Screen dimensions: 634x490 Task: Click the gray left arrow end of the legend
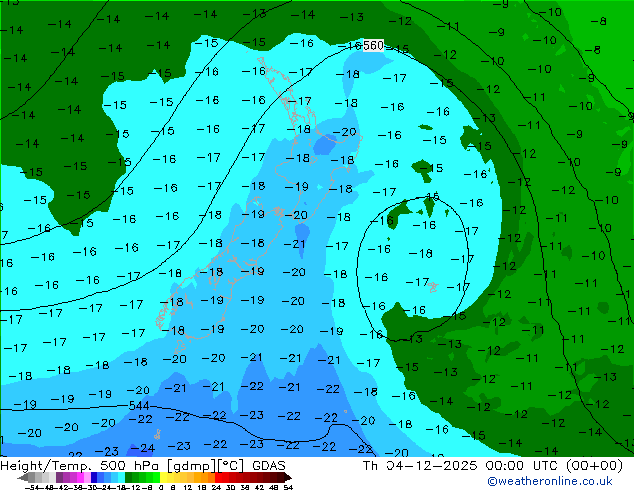(x=23, y=477)
